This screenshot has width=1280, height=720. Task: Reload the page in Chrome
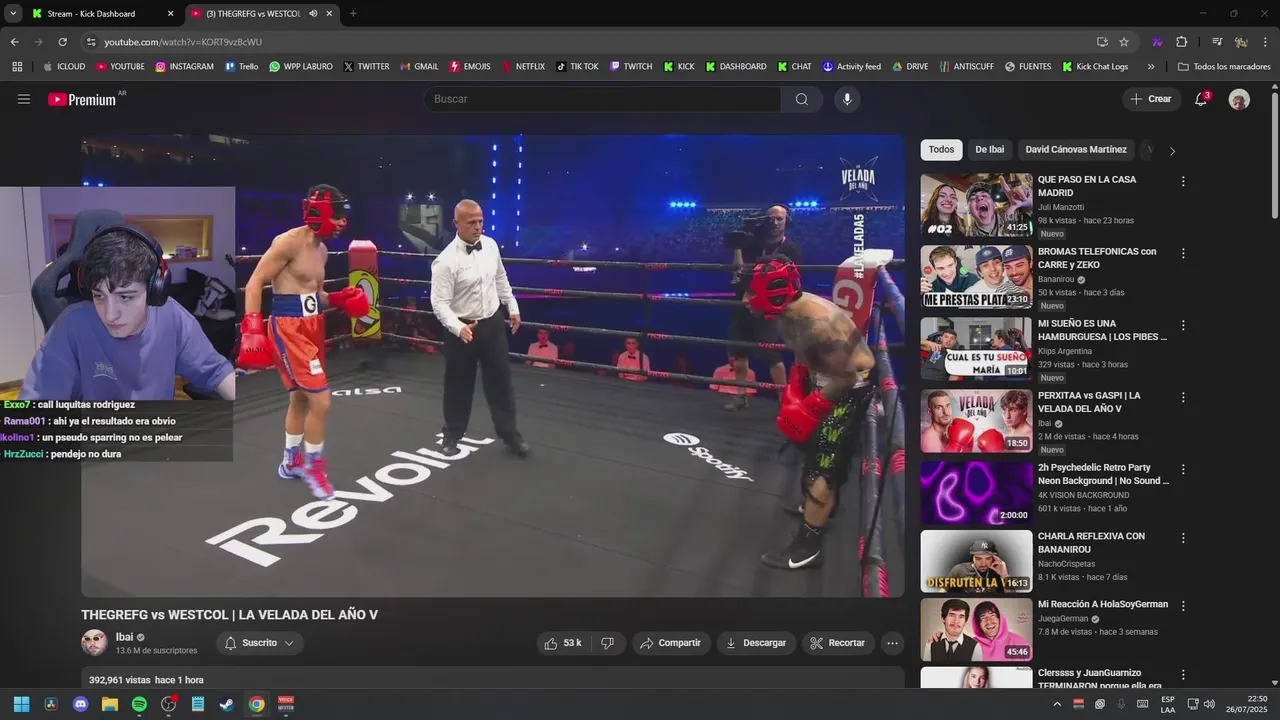pyautogui.click(x=62, y=42)
